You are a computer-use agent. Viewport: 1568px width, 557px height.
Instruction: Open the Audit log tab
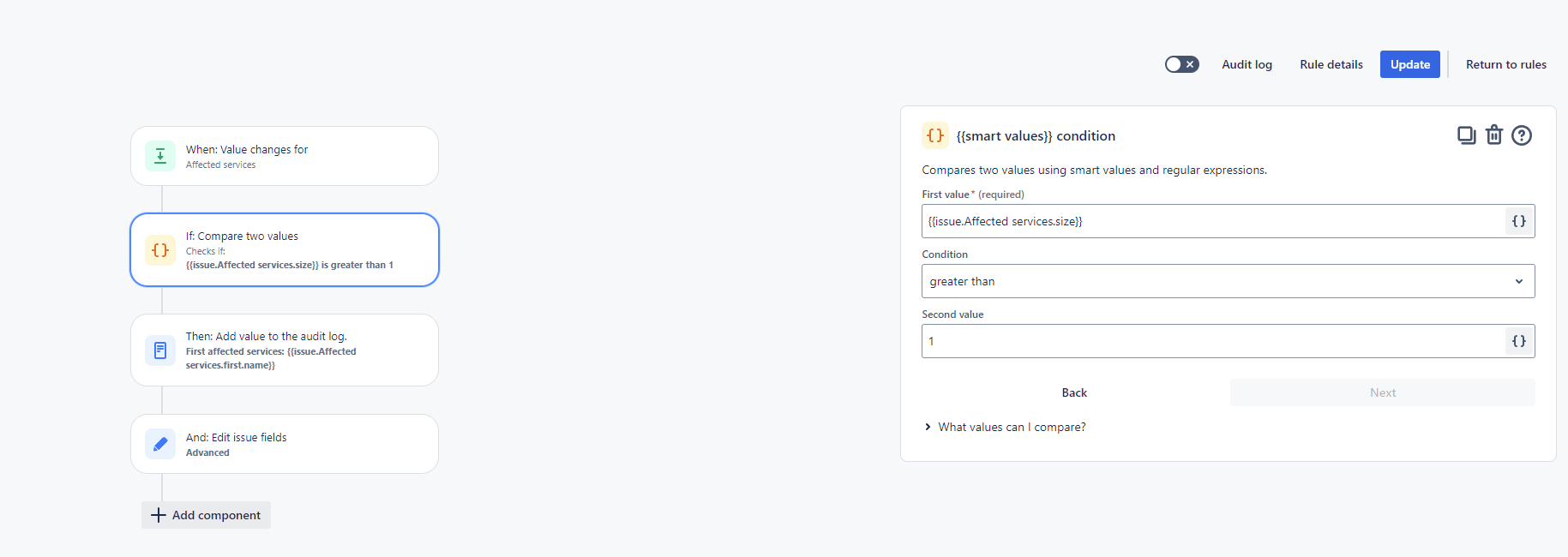1247,64
